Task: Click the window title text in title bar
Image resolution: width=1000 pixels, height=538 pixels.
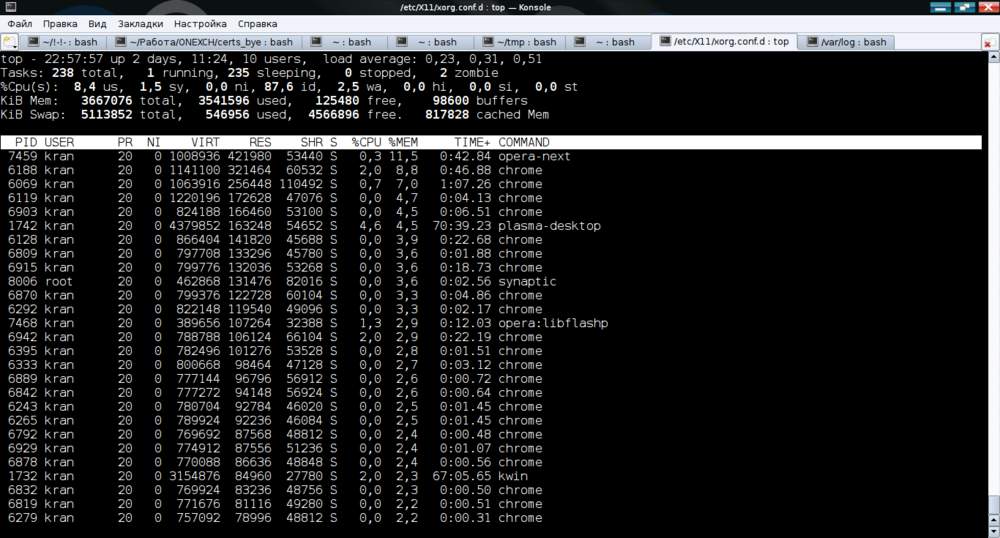Action: point(475,7)
